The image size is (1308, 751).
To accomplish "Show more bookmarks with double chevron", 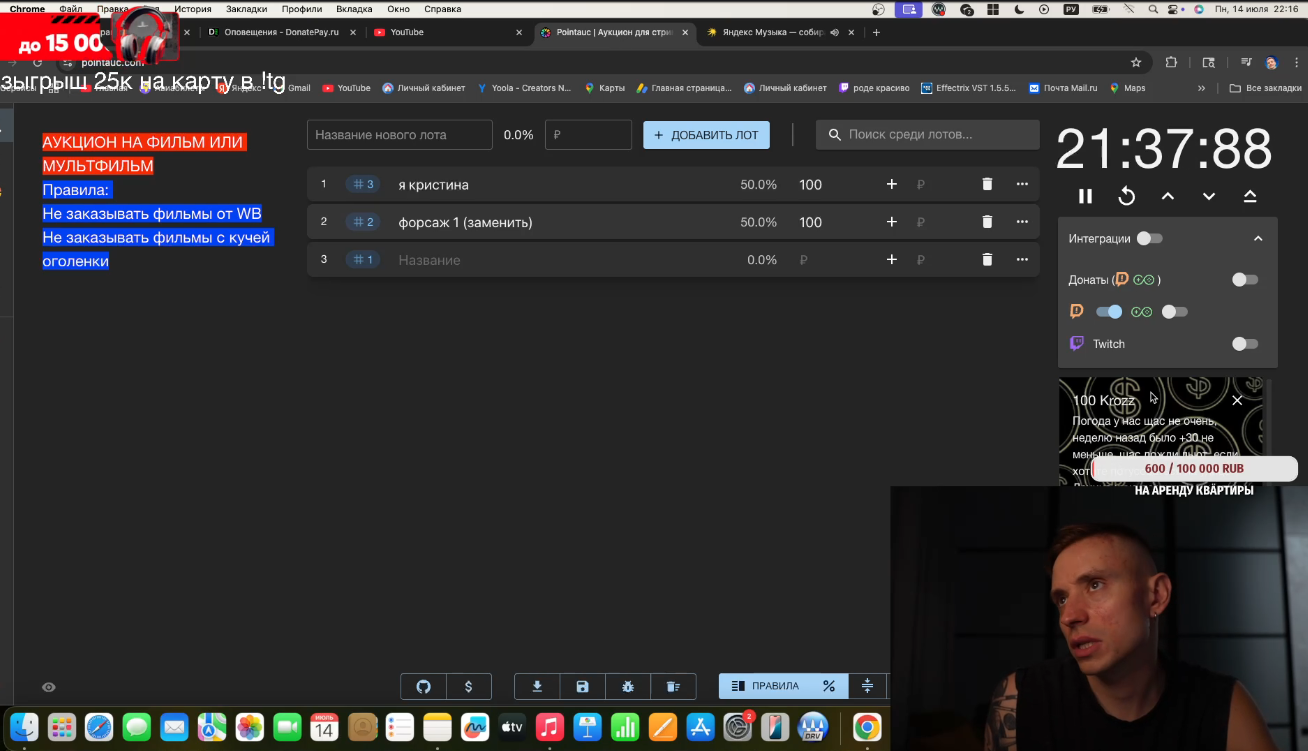I will (x=1201, y=88).
